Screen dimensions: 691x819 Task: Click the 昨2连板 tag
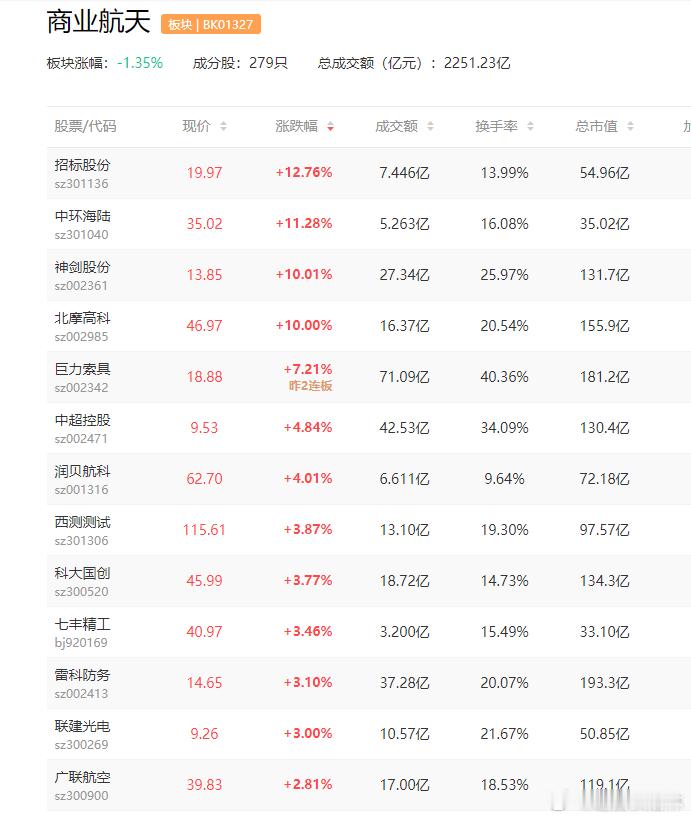tap(311, 386)
